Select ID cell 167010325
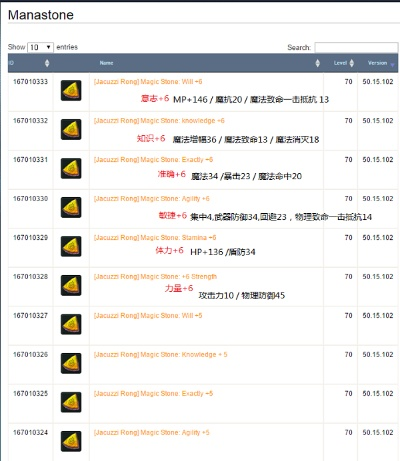Viewport: 400px width, 461px height. click(30, 394)
